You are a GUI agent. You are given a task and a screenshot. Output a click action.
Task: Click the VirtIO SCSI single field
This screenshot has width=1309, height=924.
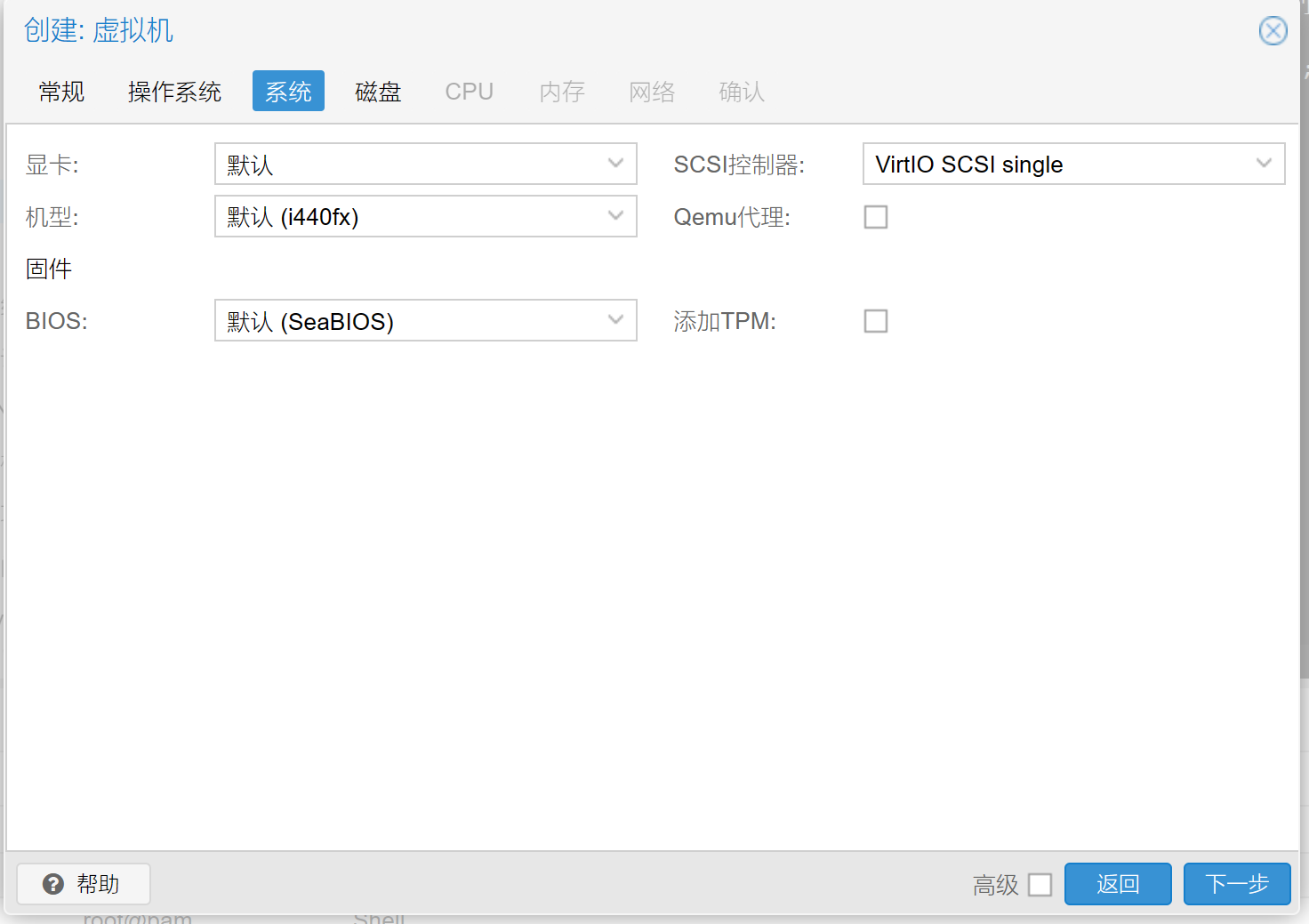(x=1056, y=165)
